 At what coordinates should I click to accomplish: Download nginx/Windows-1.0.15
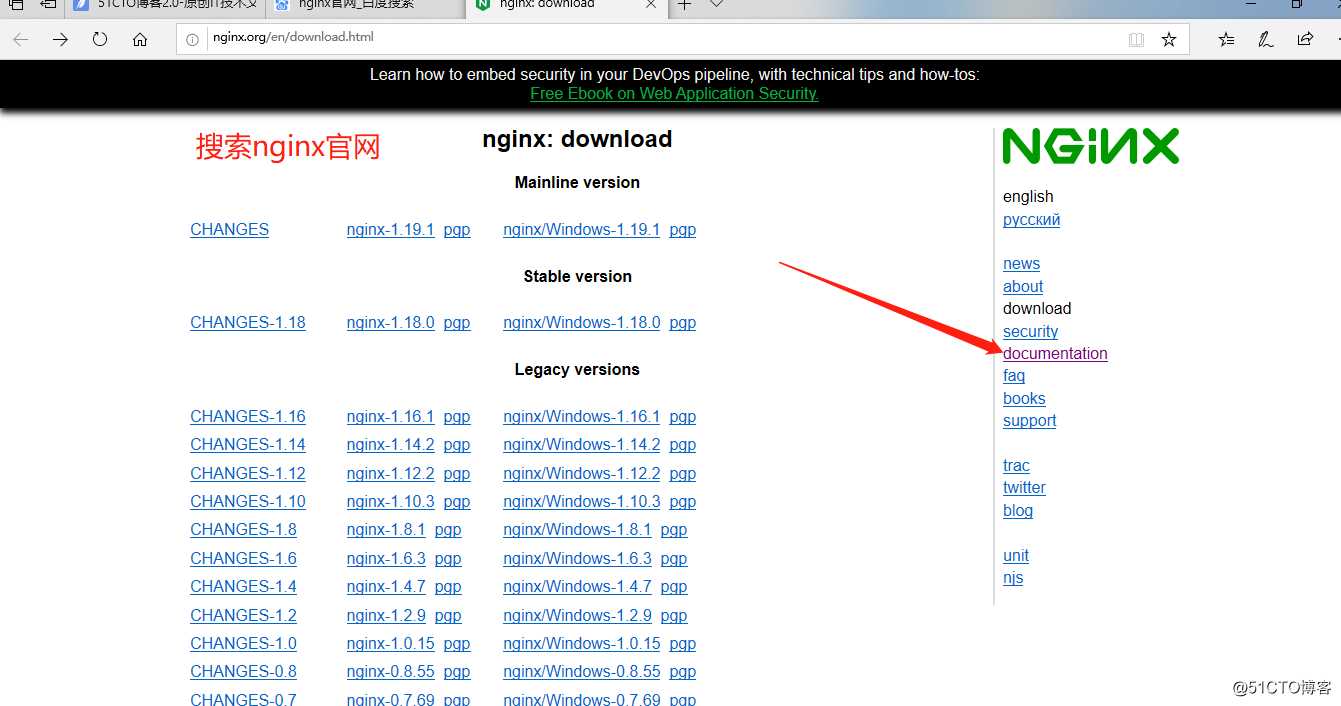pos(581,643)
